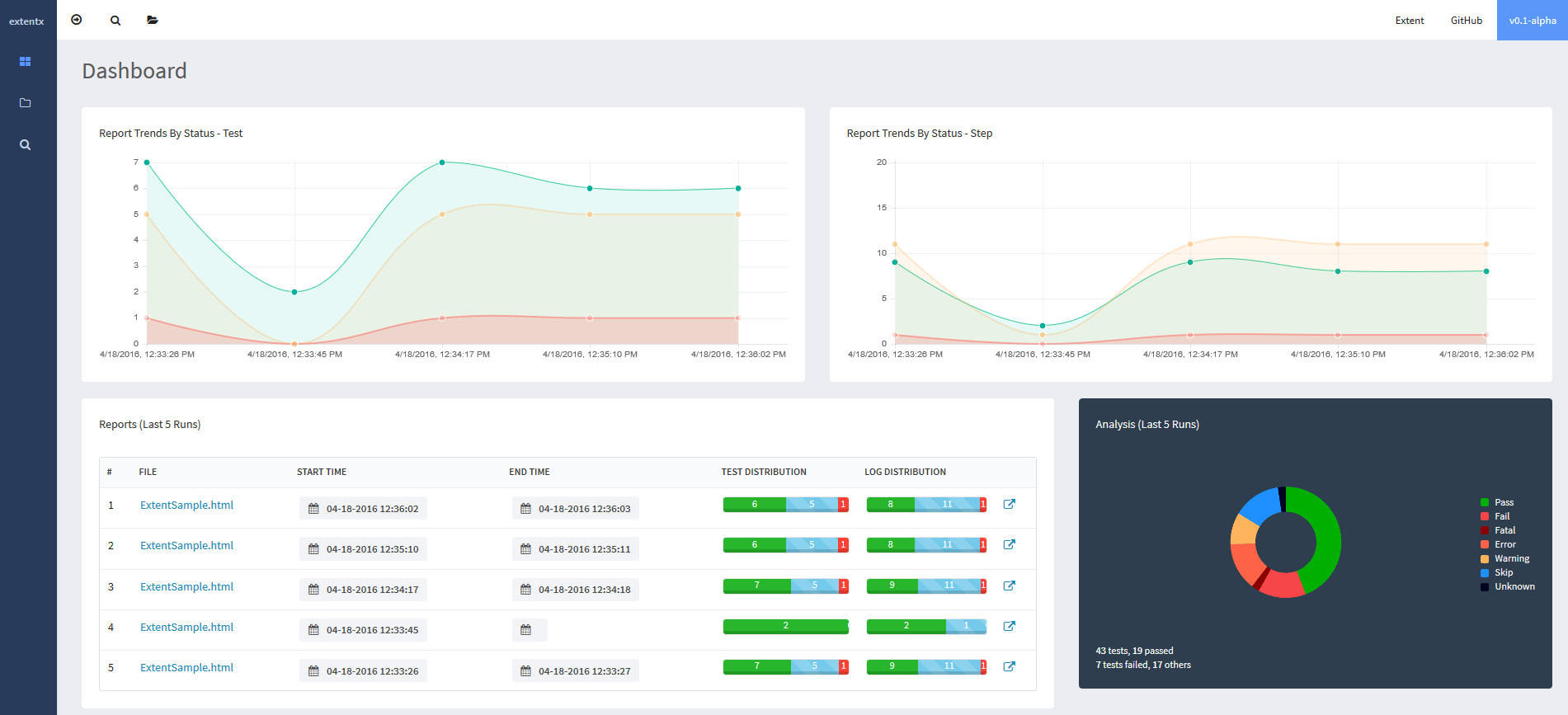This screenshot has width=1568, height=715.
Task: Open the folder icon in left sidebar
Action: (x=25, y=103)
